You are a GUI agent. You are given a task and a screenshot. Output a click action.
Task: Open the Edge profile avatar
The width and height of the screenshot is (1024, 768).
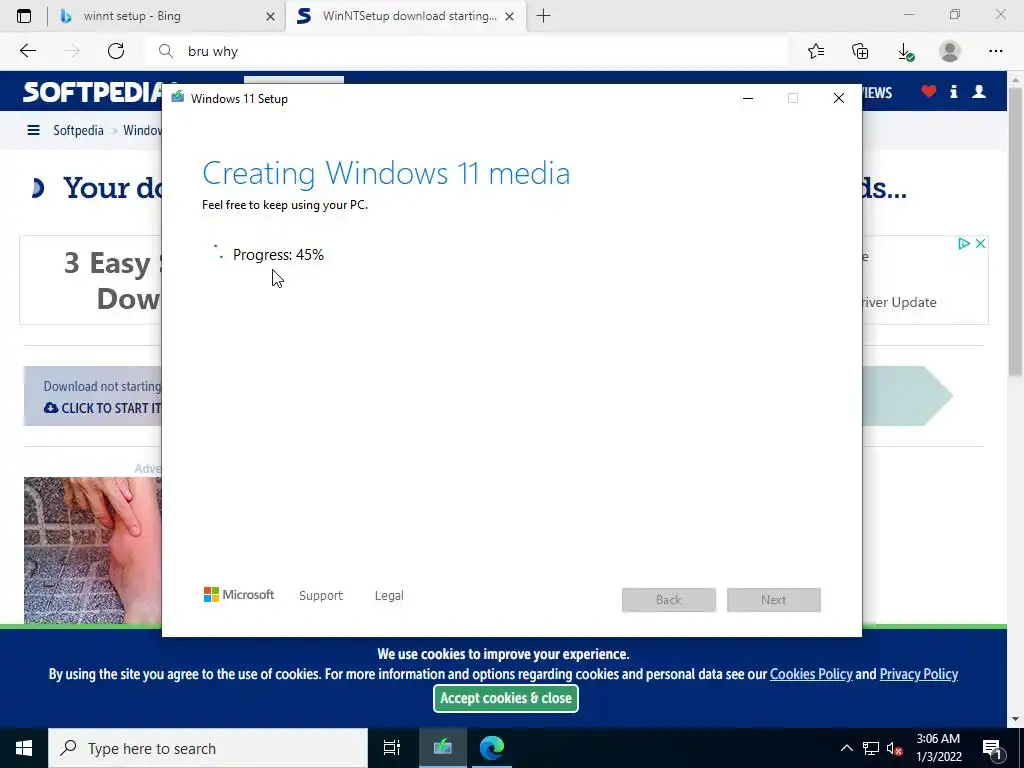coord(950,51)
